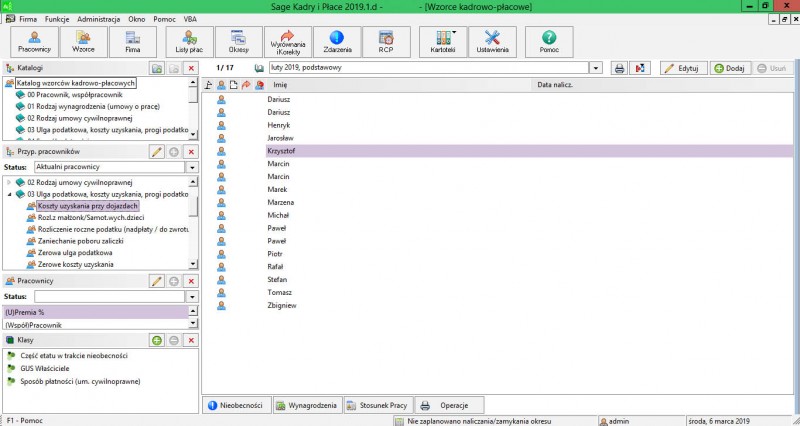
Task: Switch to the Wynagrodzenia tab
Action: (308, 406)
